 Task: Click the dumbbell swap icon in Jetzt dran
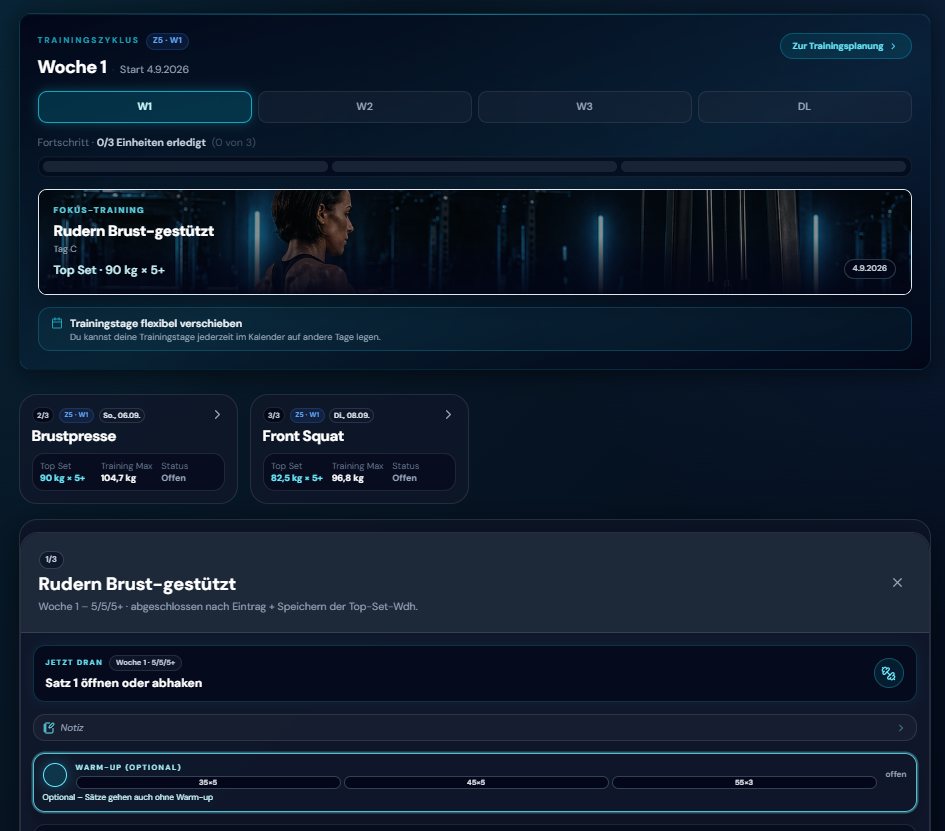[x=888, y=673]
